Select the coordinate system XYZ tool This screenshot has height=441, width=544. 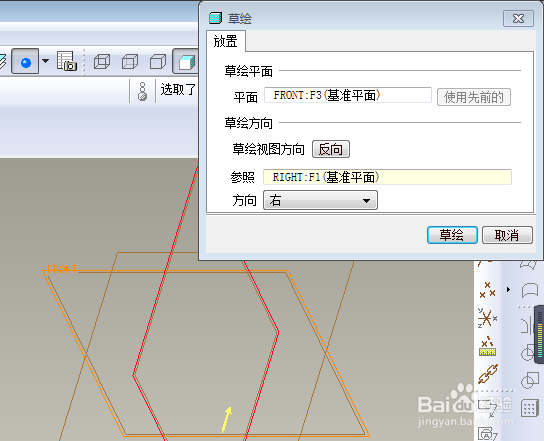tap(487, 317)
